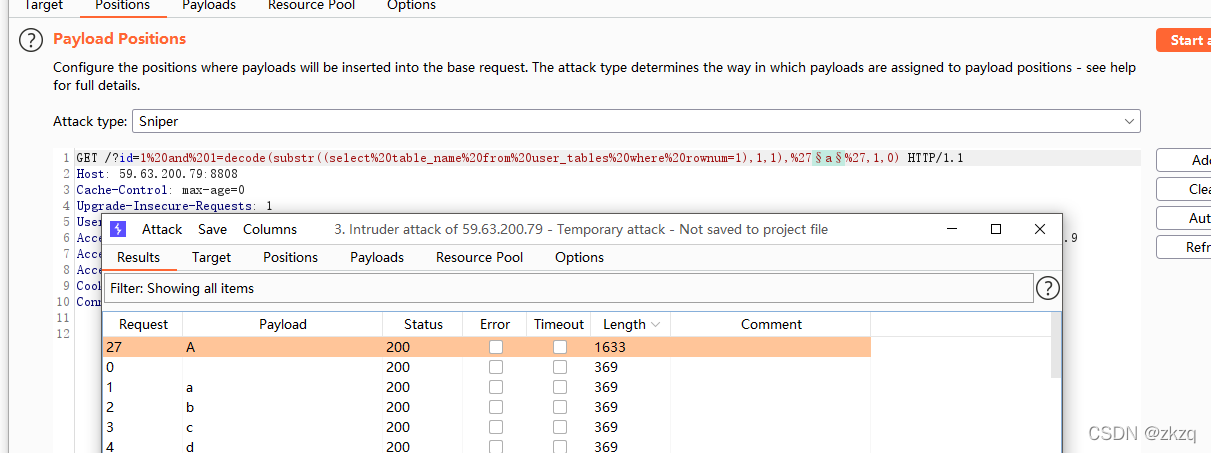Open the Attack menu

162,229
